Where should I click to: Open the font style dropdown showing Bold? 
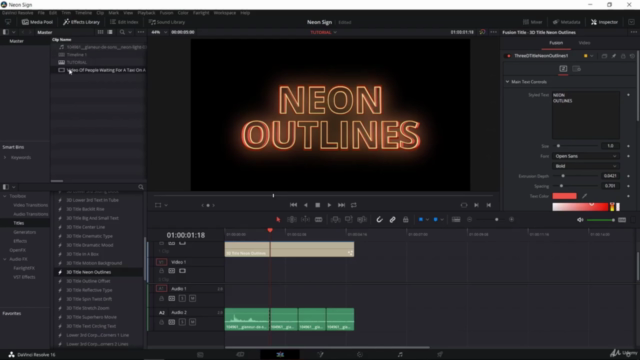coord(585,166)
